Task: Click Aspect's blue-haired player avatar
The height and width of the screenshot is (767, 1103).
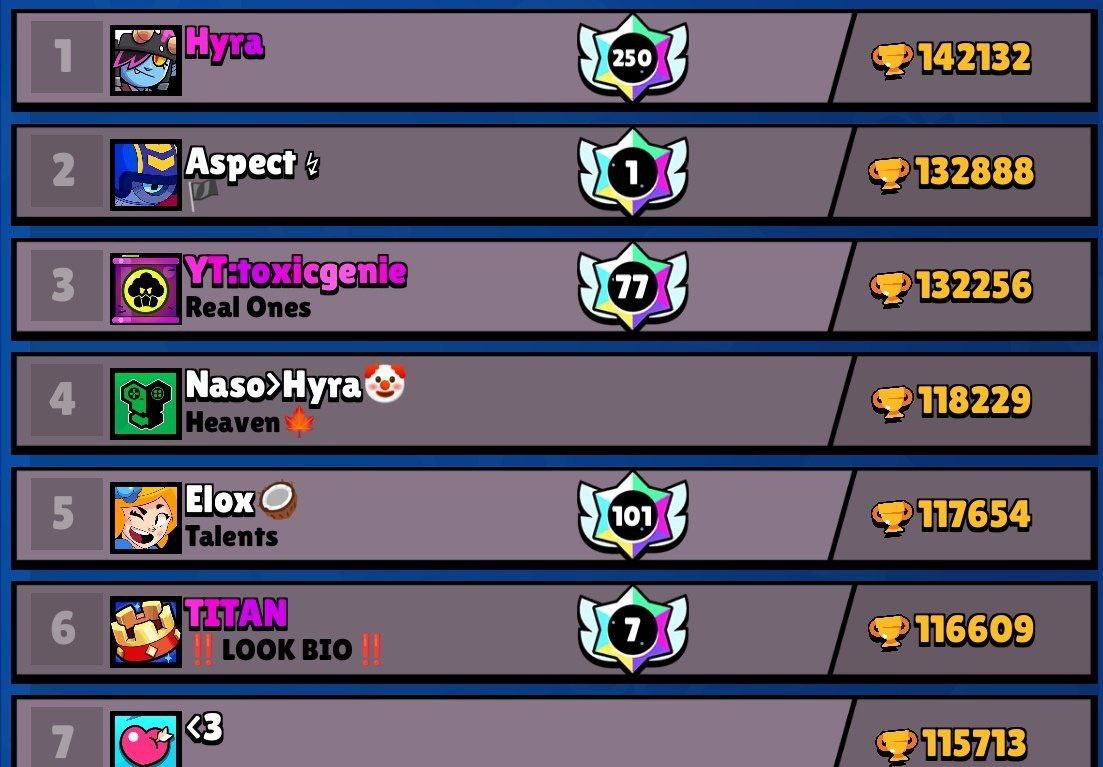Action: (x=146, y=175)
